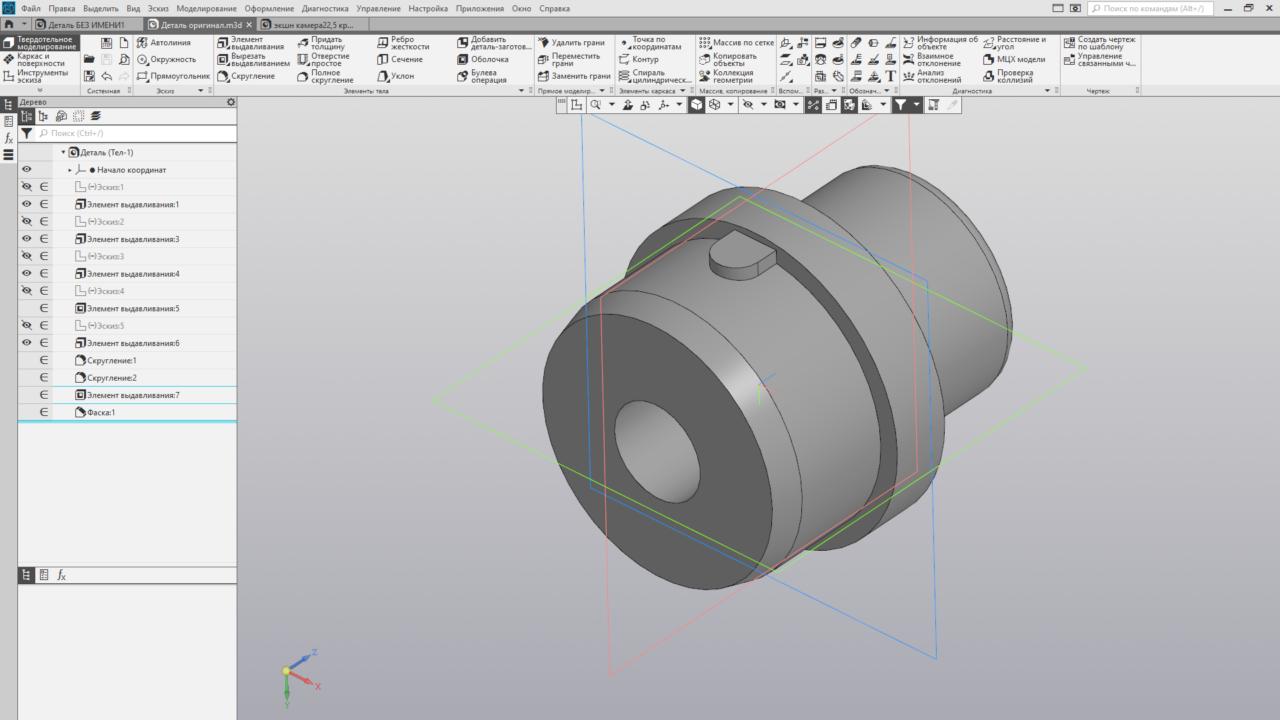Click Добавить деталь-заготовку tool
This screenshot has width=1280, height=720.
click(494, 43)
